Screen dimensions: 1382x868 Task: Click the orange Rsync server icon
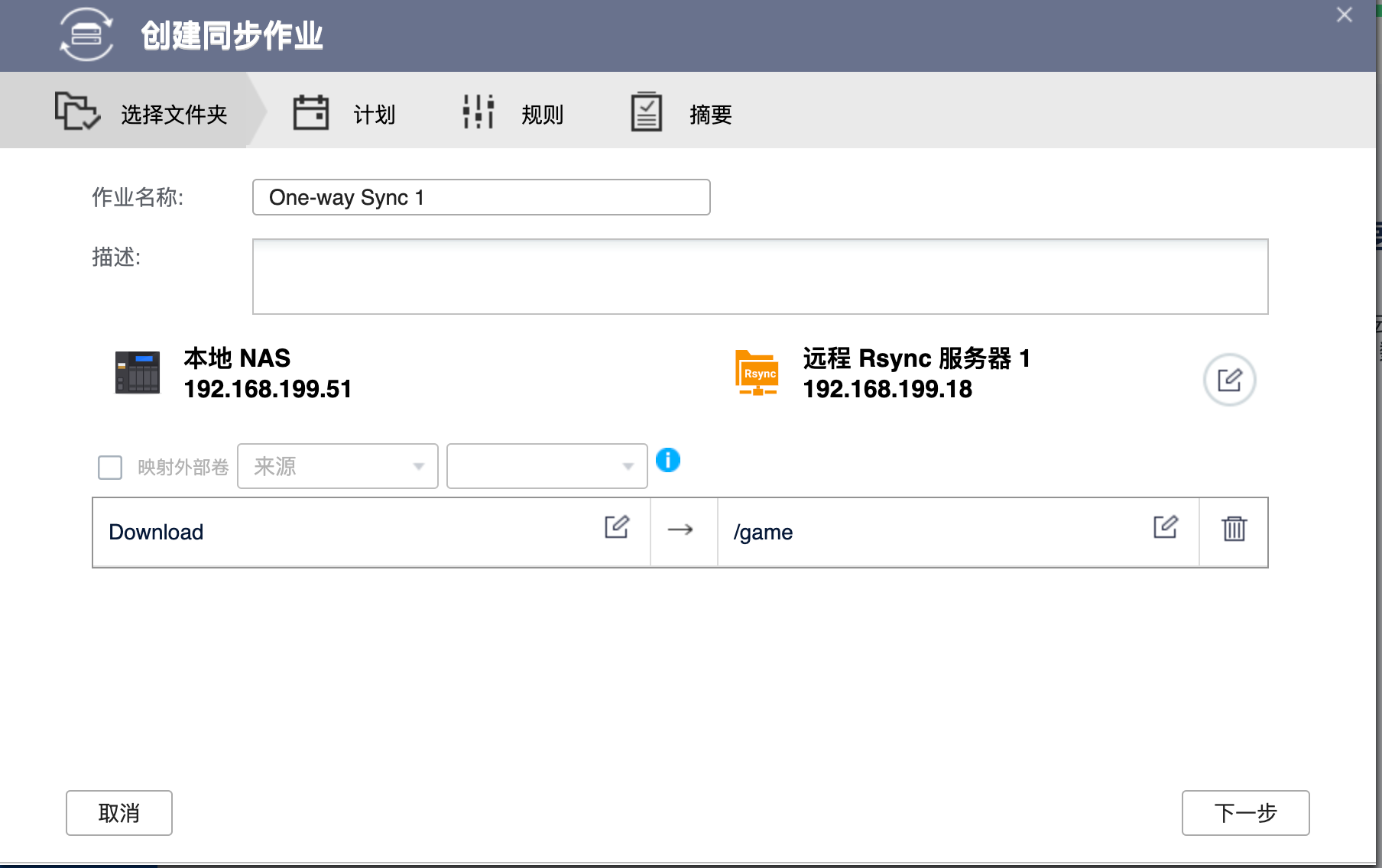[756, 373]
